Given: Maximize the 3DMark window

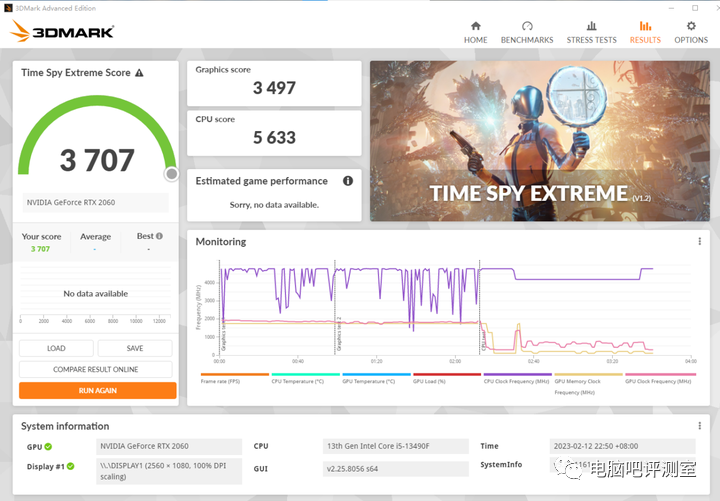Looking at the screenshot, I should tap(695, 8).
